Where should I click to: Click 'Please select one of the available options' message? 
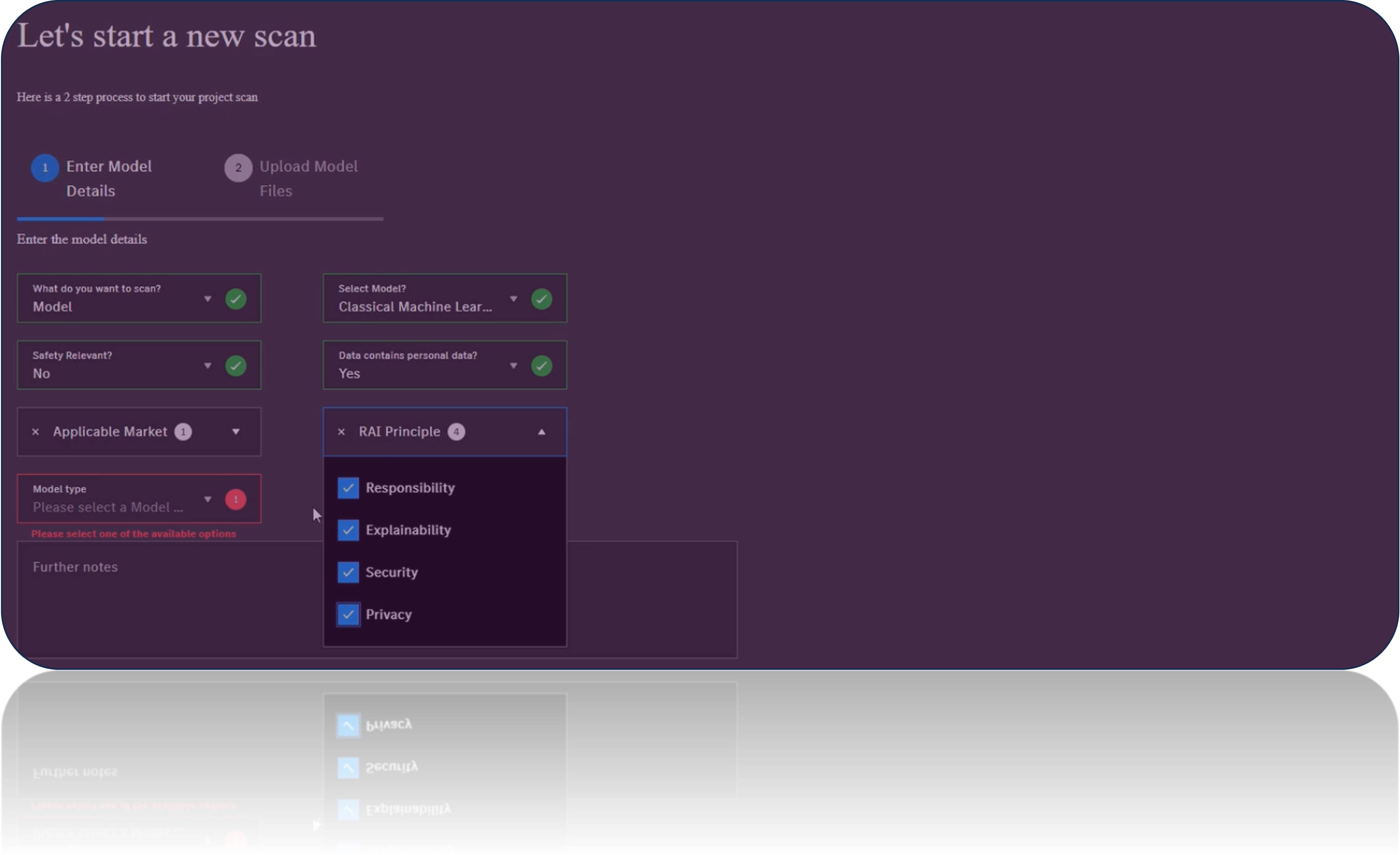point(134,534)
